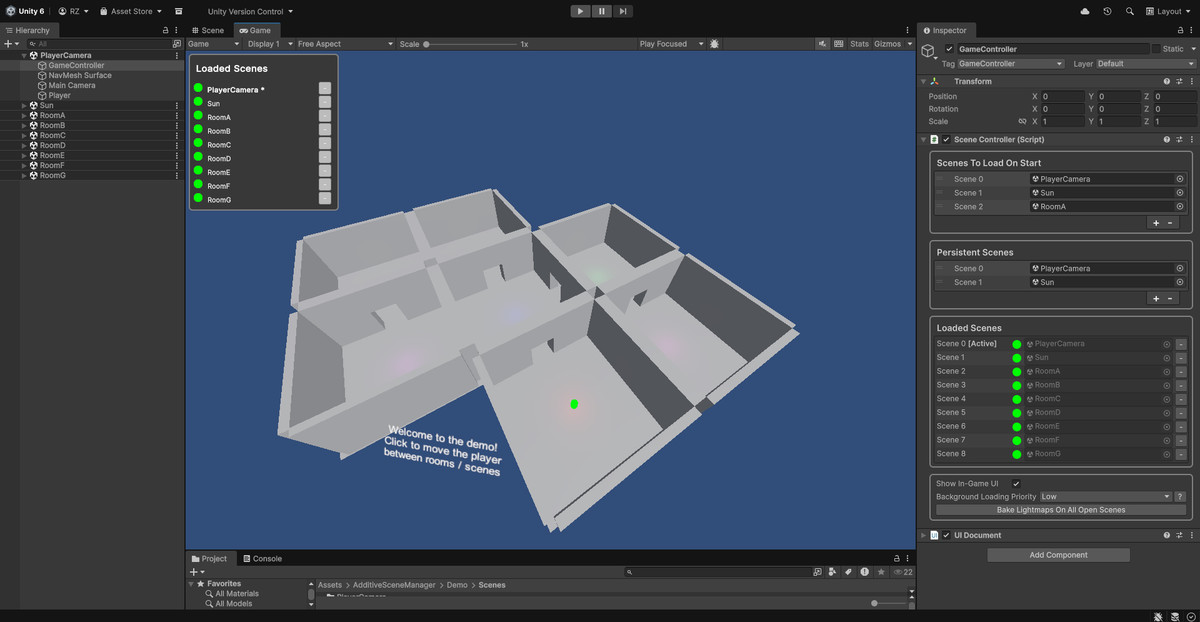Viewport: 1200px width, 622px height.
Task: Click the Unity Version Control cloud icon
Action: [x=1085, y=11]
